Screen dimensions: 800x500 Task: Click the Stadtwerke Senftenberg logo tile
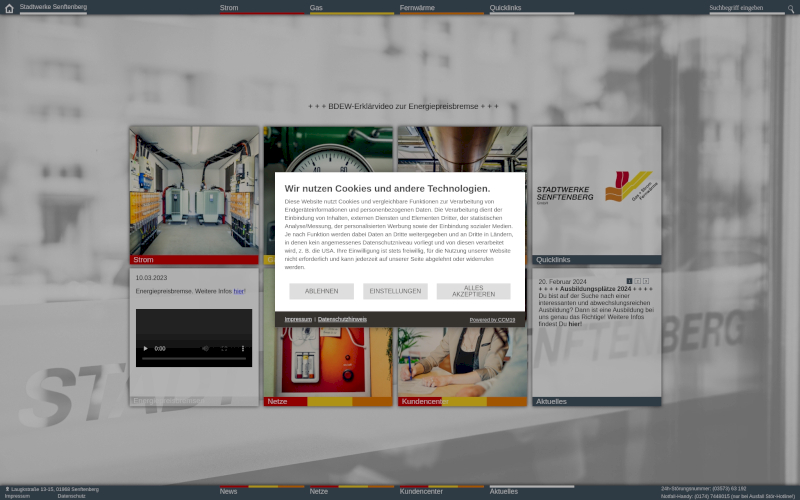(x=596, y=190)
